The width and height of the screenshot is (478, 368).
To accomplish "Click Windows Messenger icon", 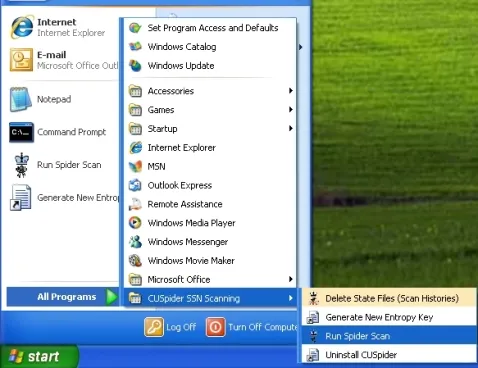I will (135, 242).
